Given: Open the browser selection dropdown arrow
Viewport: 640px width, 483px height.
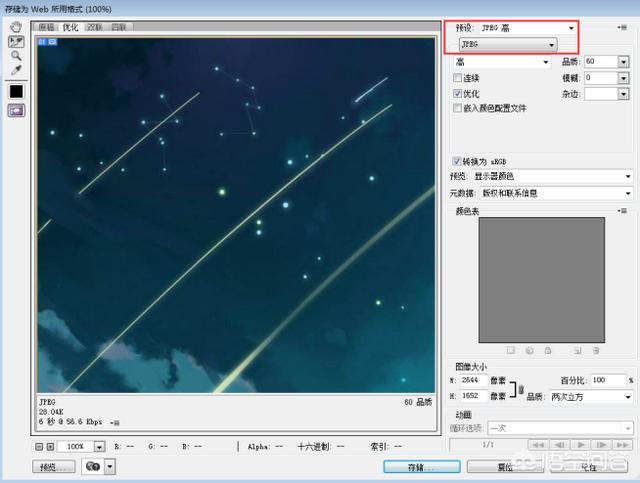Looking at the screenshot, I should click(x=110, y=466).
